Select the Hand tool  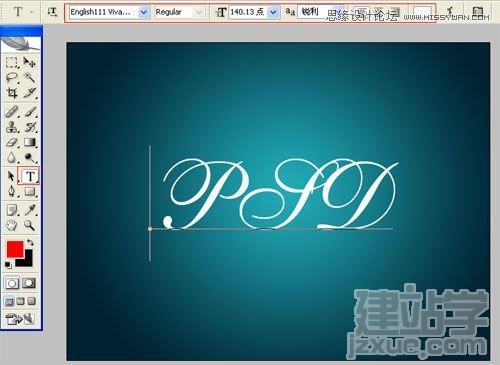(x=12, y=225)
